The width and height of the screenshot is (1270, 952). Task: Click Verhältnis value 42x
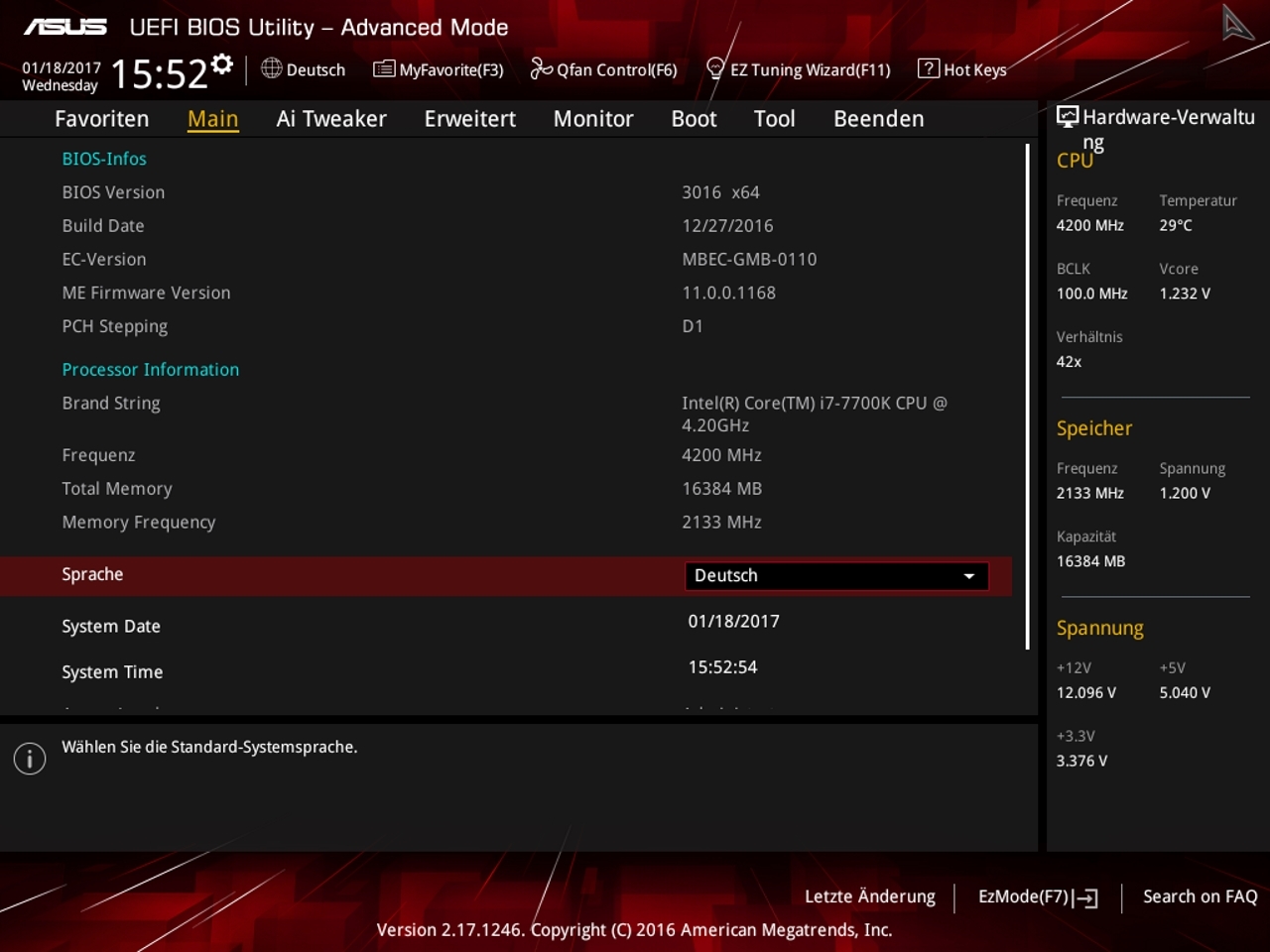tap(1069, 362)
